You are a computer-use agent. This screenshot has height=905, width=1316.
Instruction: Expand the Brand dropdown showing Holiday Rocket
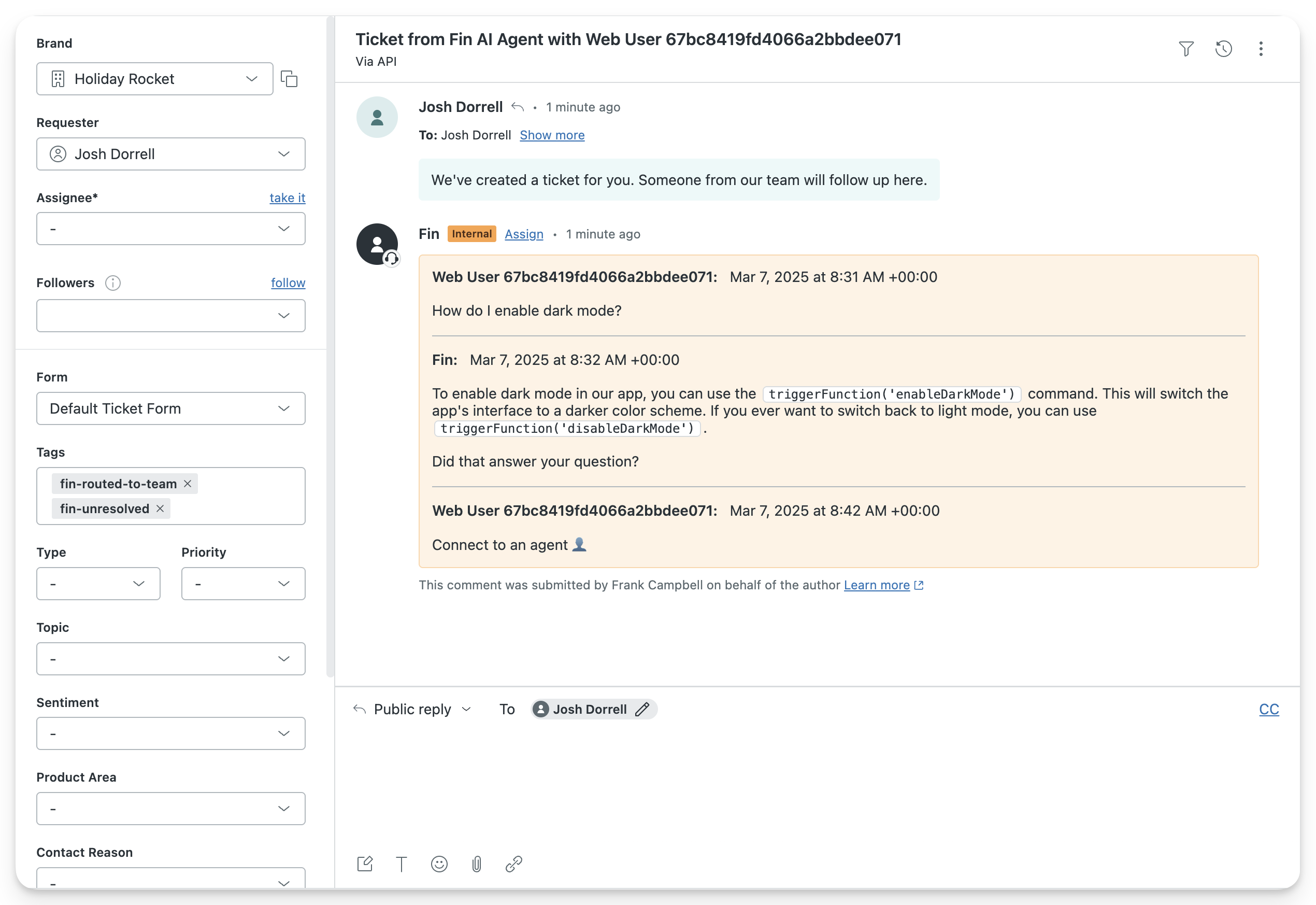[155, 79]
